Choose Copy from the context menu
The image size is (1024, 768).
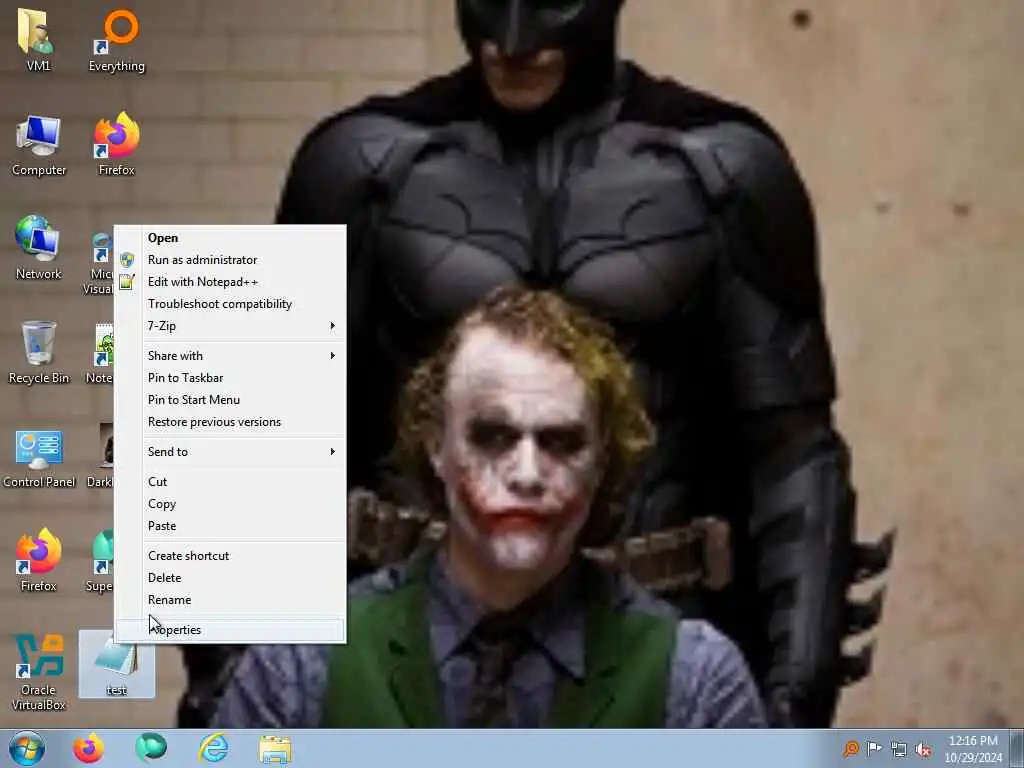(x=231, y=504)
